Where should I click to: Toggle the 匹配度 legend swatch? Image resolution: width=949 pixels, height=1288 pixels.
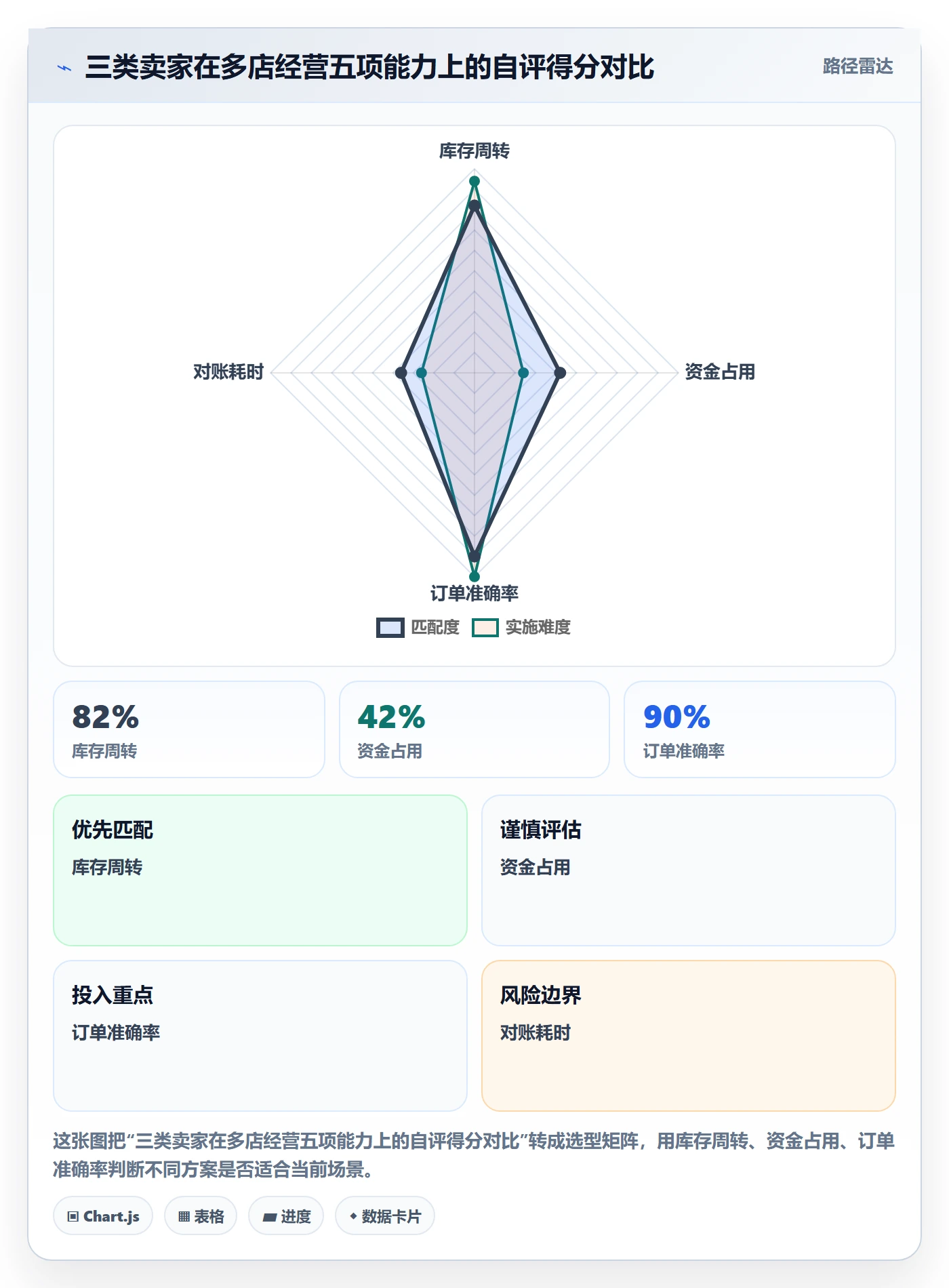tap(390, 628)
